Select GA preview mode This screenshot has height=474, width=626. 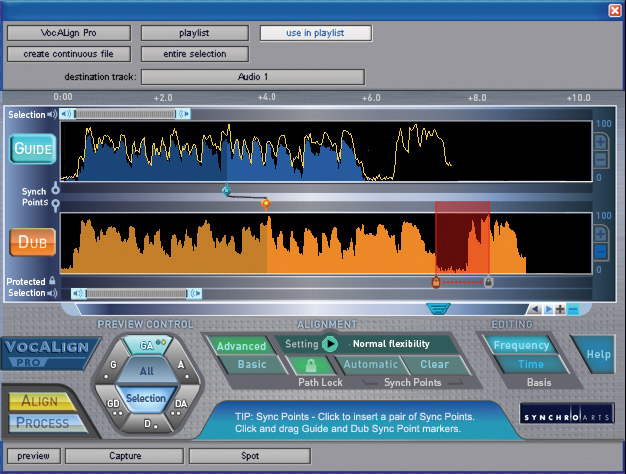tap(147, 345)
